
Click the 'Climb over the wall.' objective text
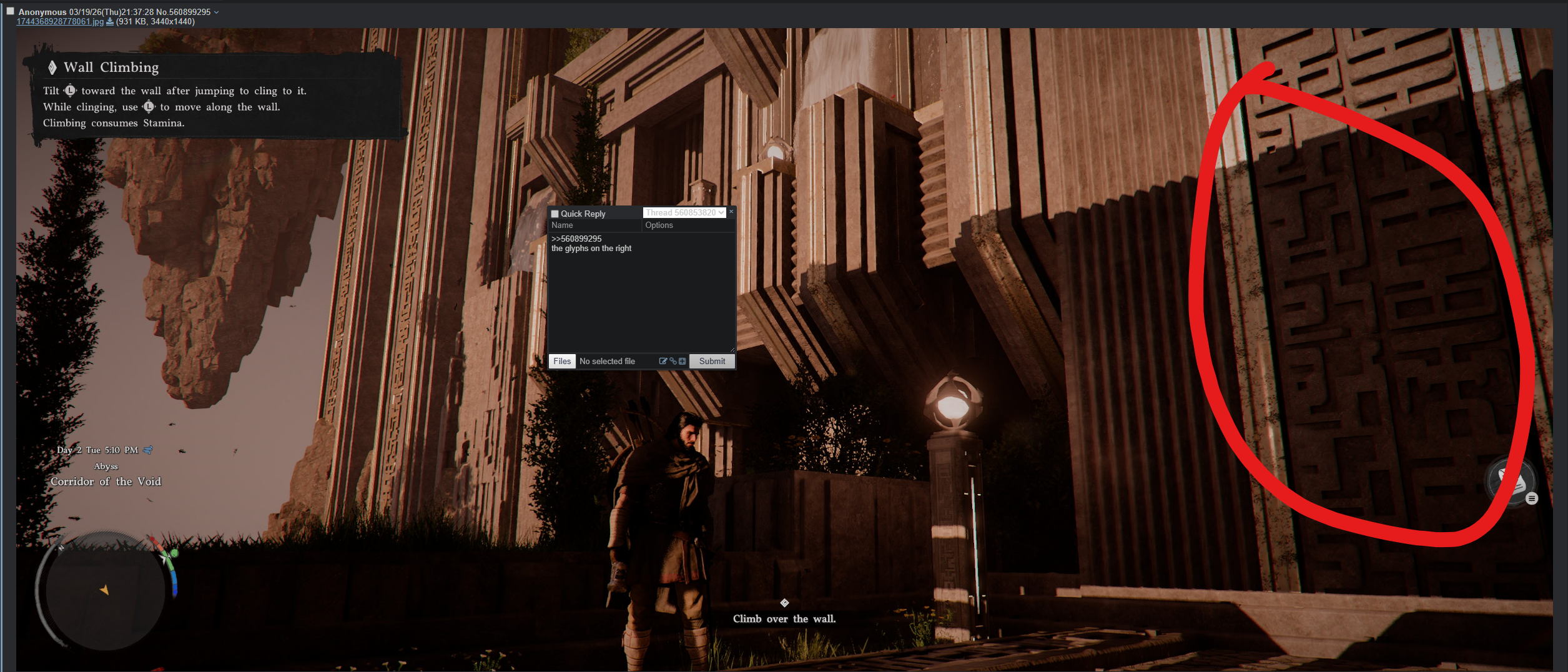[784, 619]
